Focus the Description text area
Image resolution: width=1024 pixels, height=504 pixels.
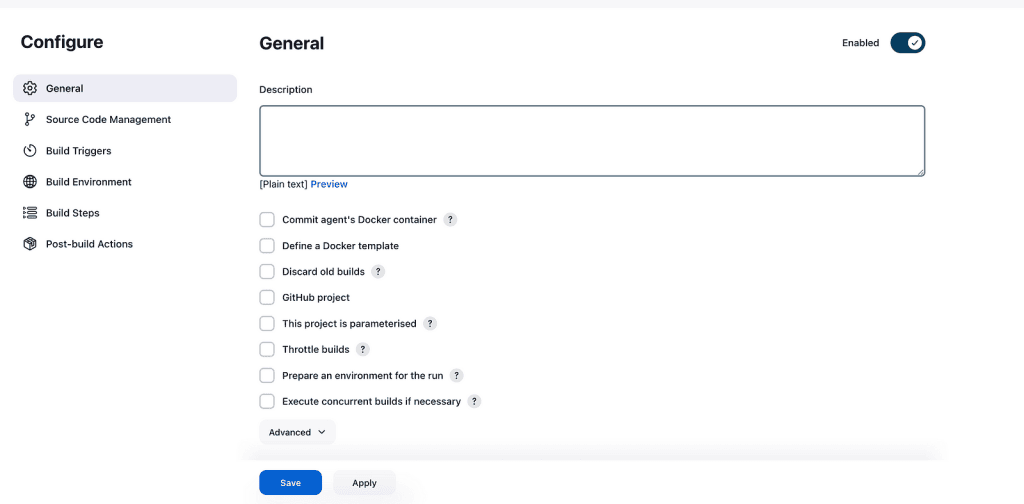pos(592,141)
